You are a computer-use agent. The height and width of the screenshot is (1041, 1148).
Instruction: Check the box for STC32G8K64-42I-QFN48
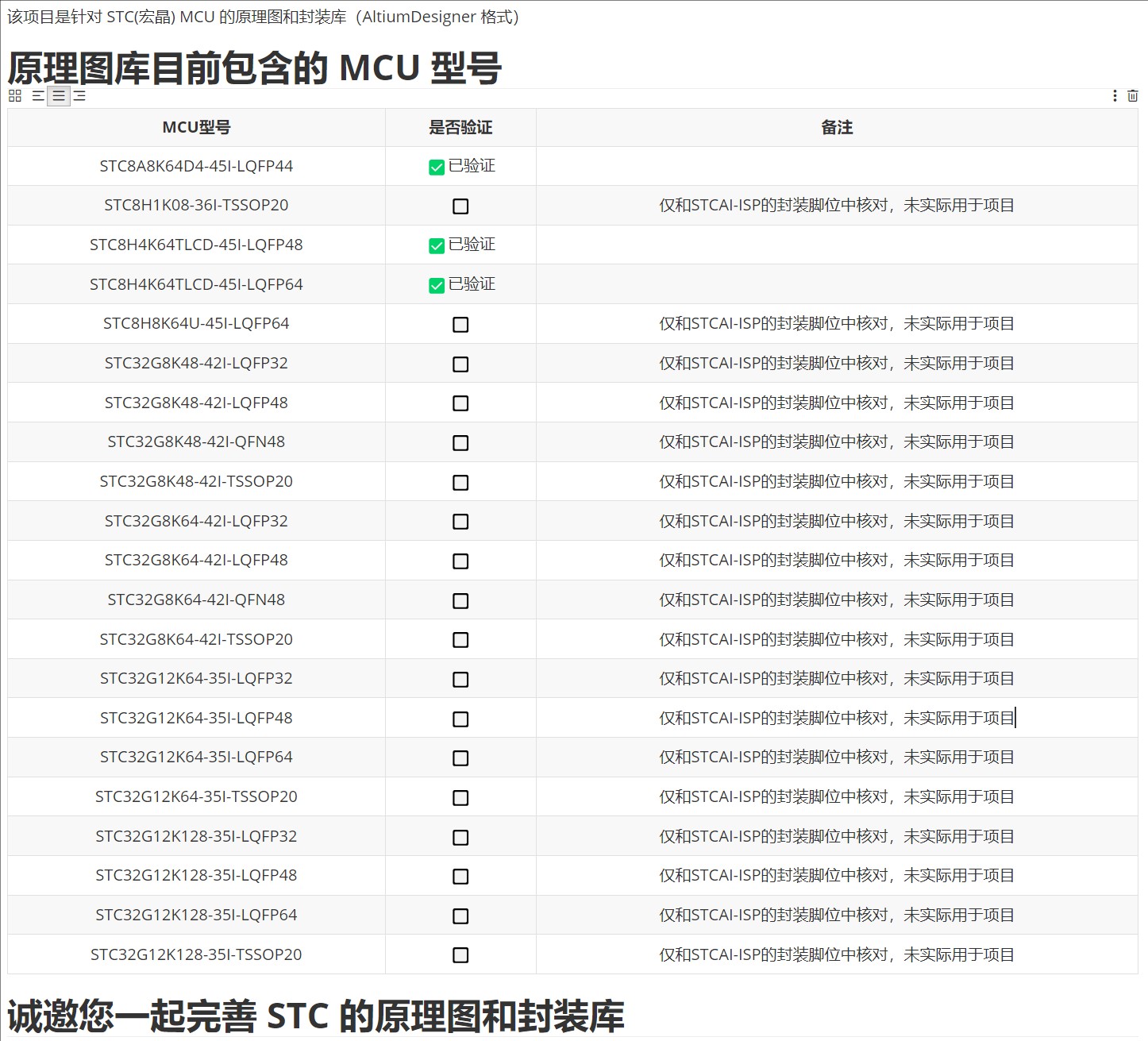pos(460,601)
